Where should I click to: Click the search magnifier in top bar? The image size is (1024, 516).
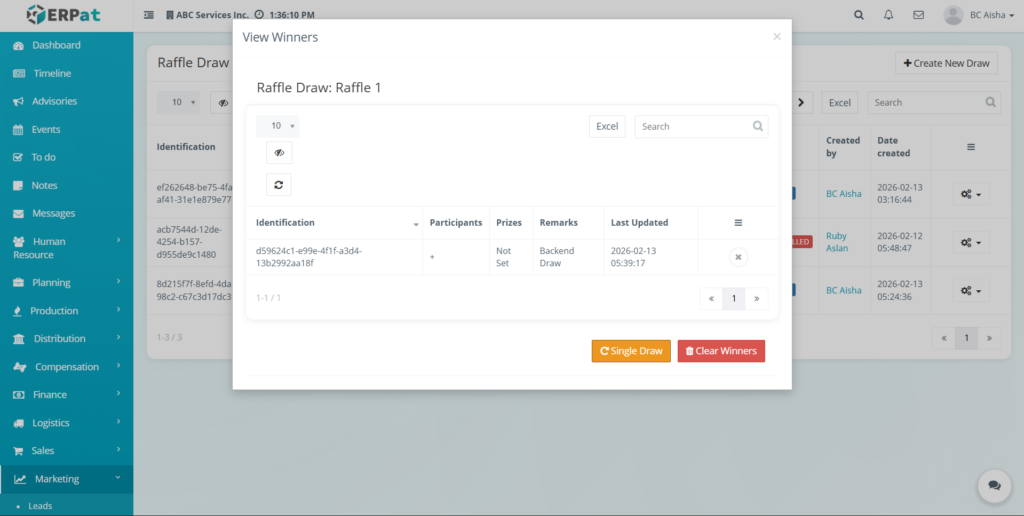pyautogui.click(x=858, y=15)
